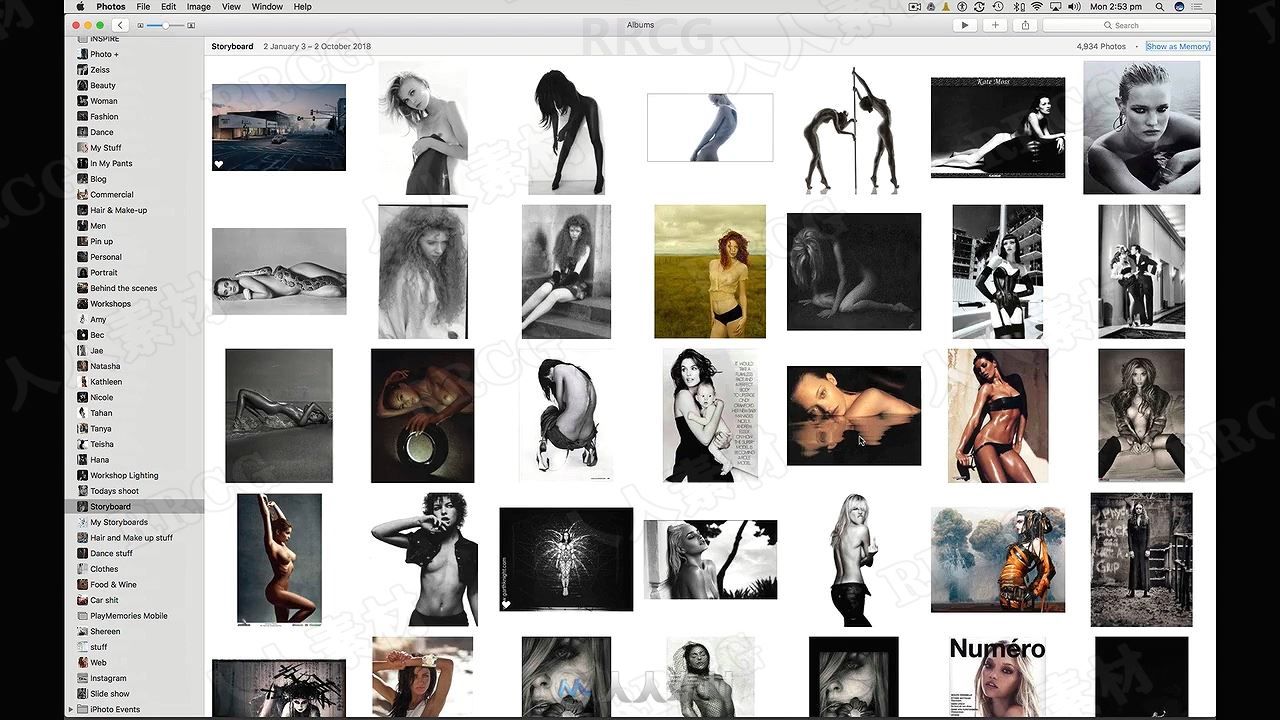Click the AirPlay display icon in menu bar

click(x=1056, y=7)
